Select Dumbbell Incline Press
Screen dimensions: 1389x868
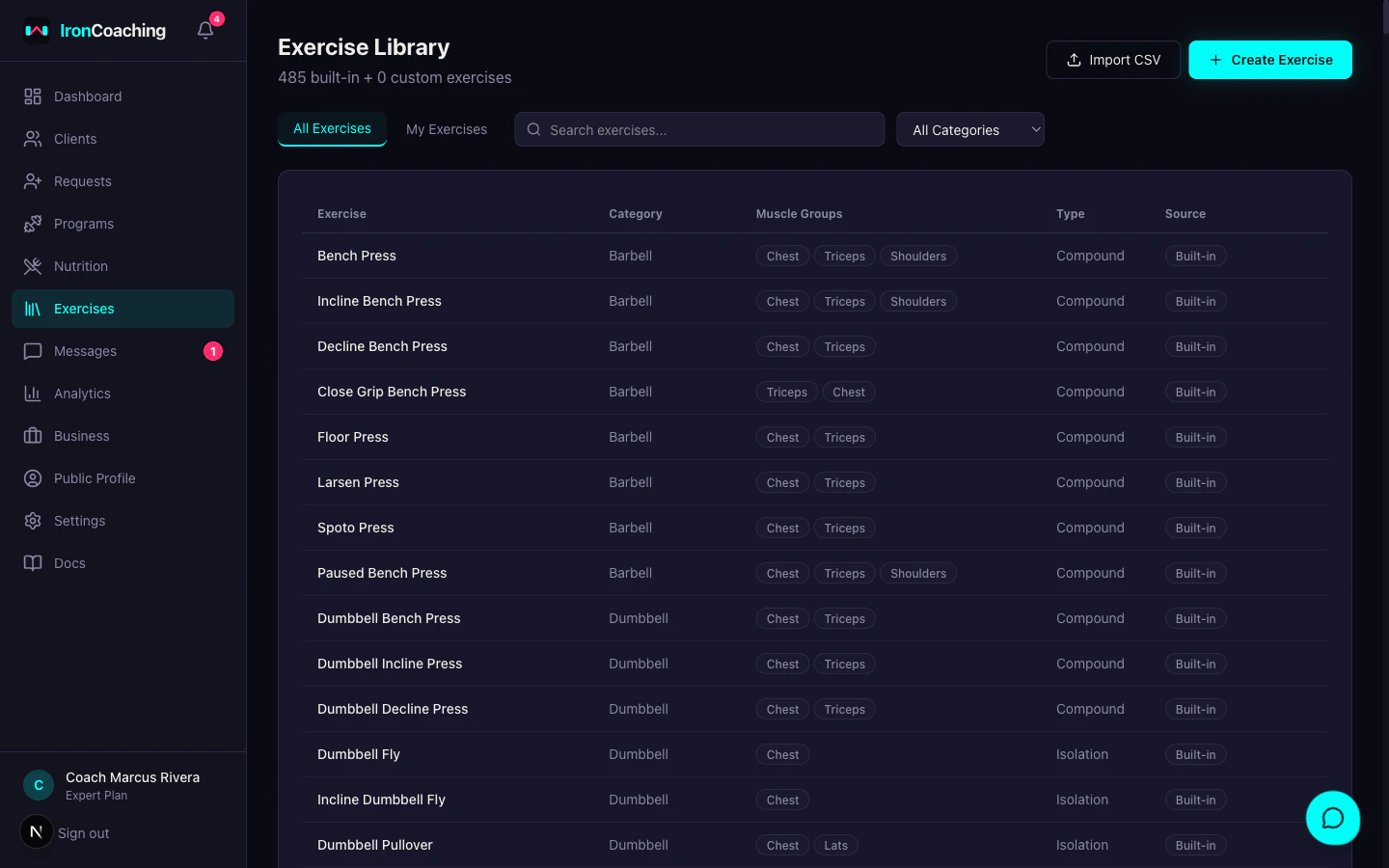[x=390, y=664]
